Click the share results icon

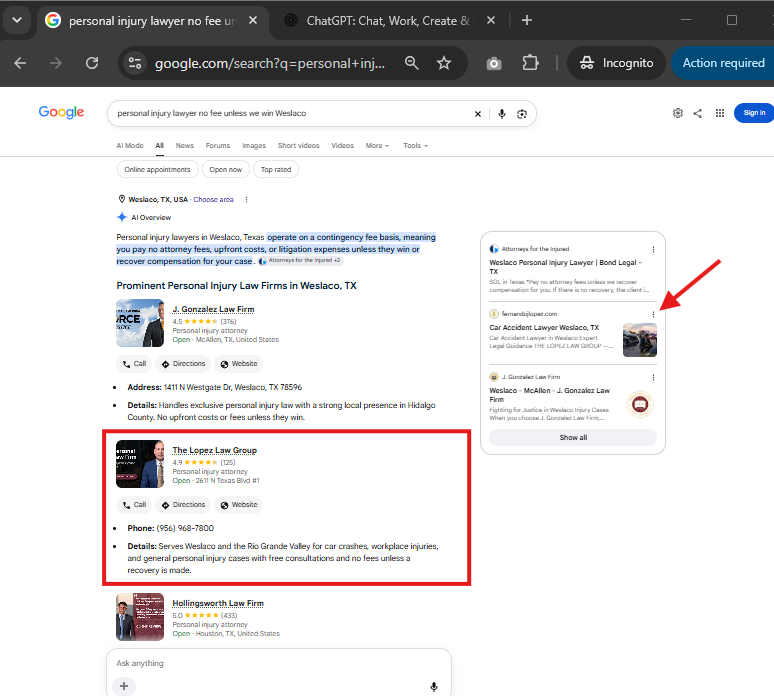click(697, 113)
